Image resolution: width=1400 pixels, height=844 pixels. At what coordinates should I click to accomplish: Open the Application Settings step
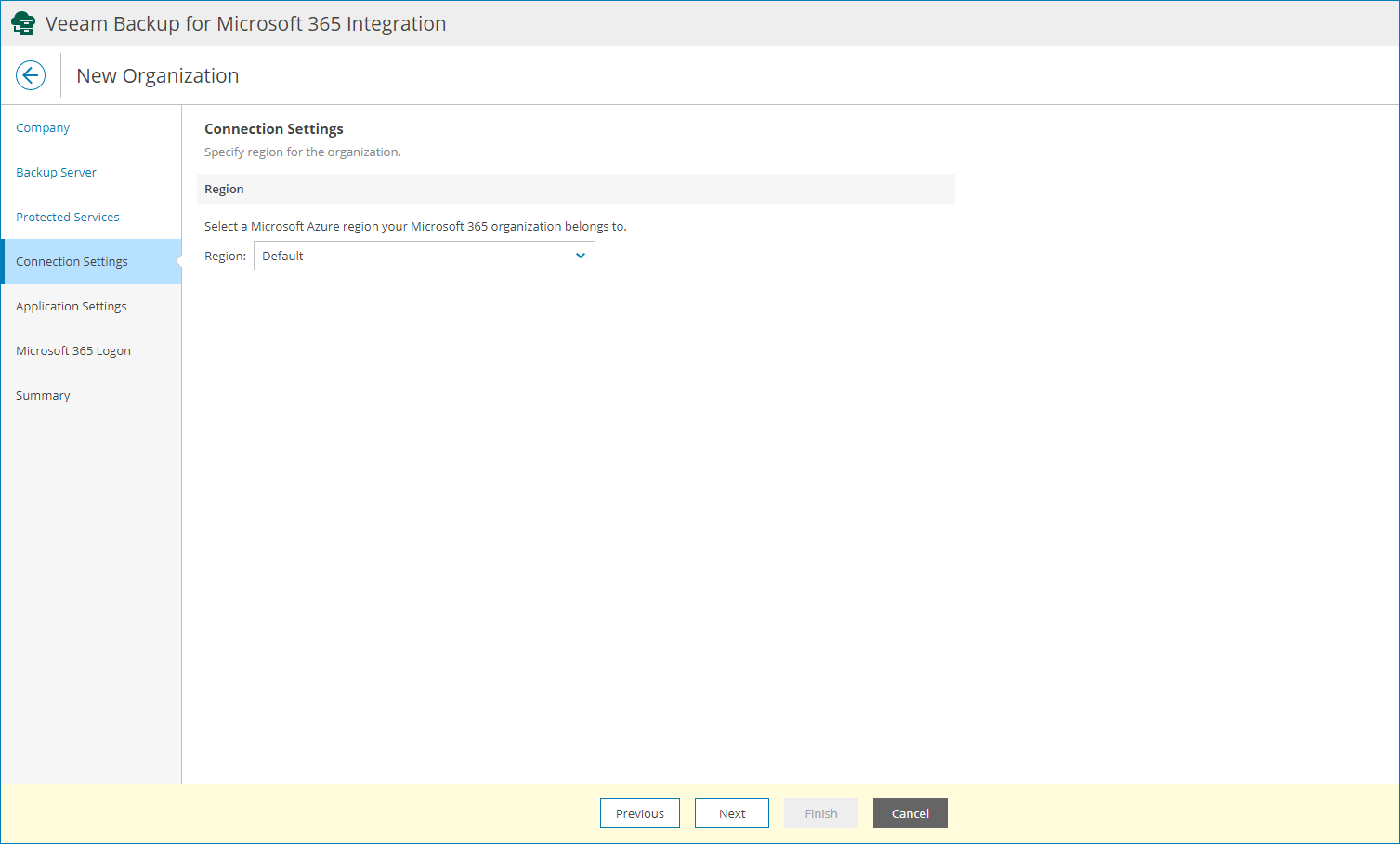[72, 307]
